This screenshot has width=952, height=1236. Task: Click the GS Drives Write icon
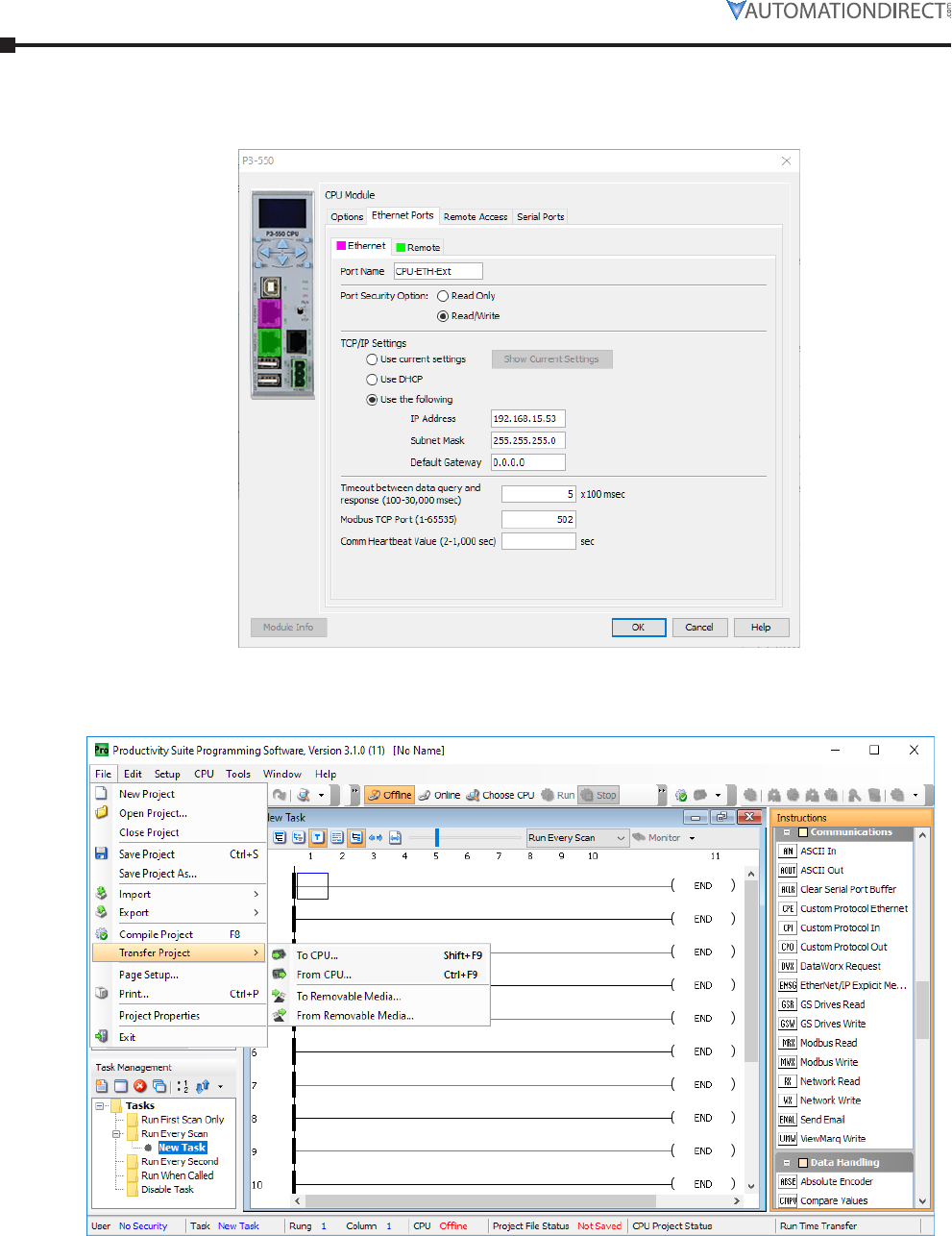(788, 1024)
